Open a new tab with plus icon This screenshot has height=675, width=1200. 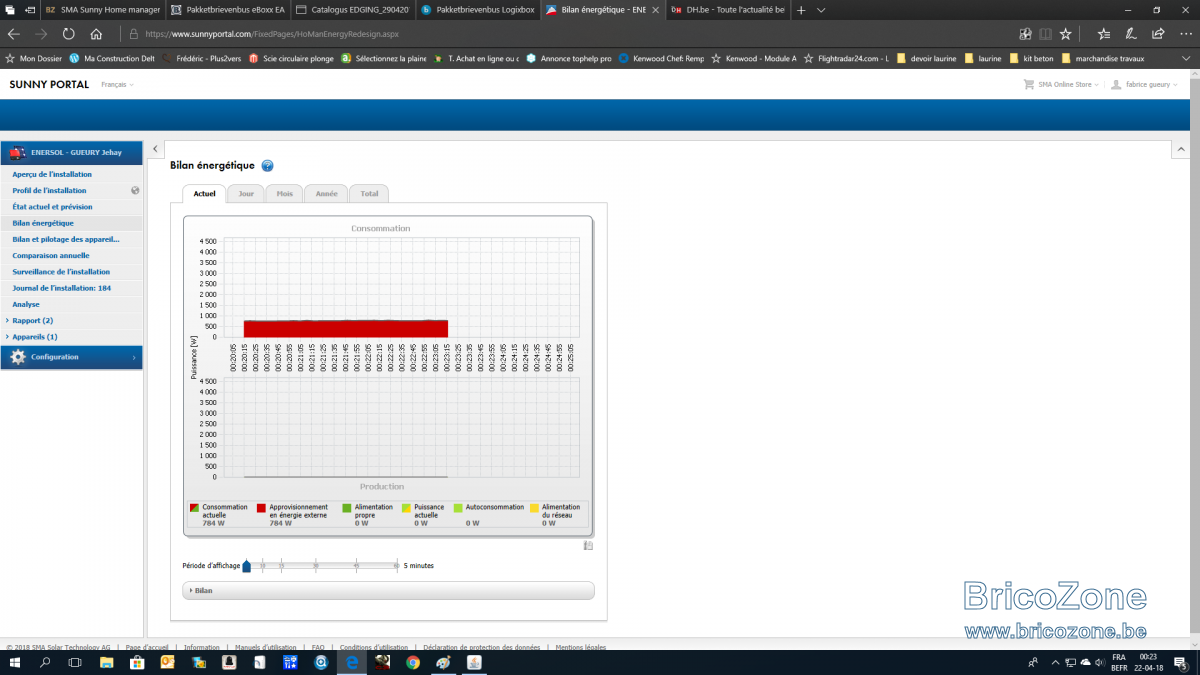(x=801, y=9)
